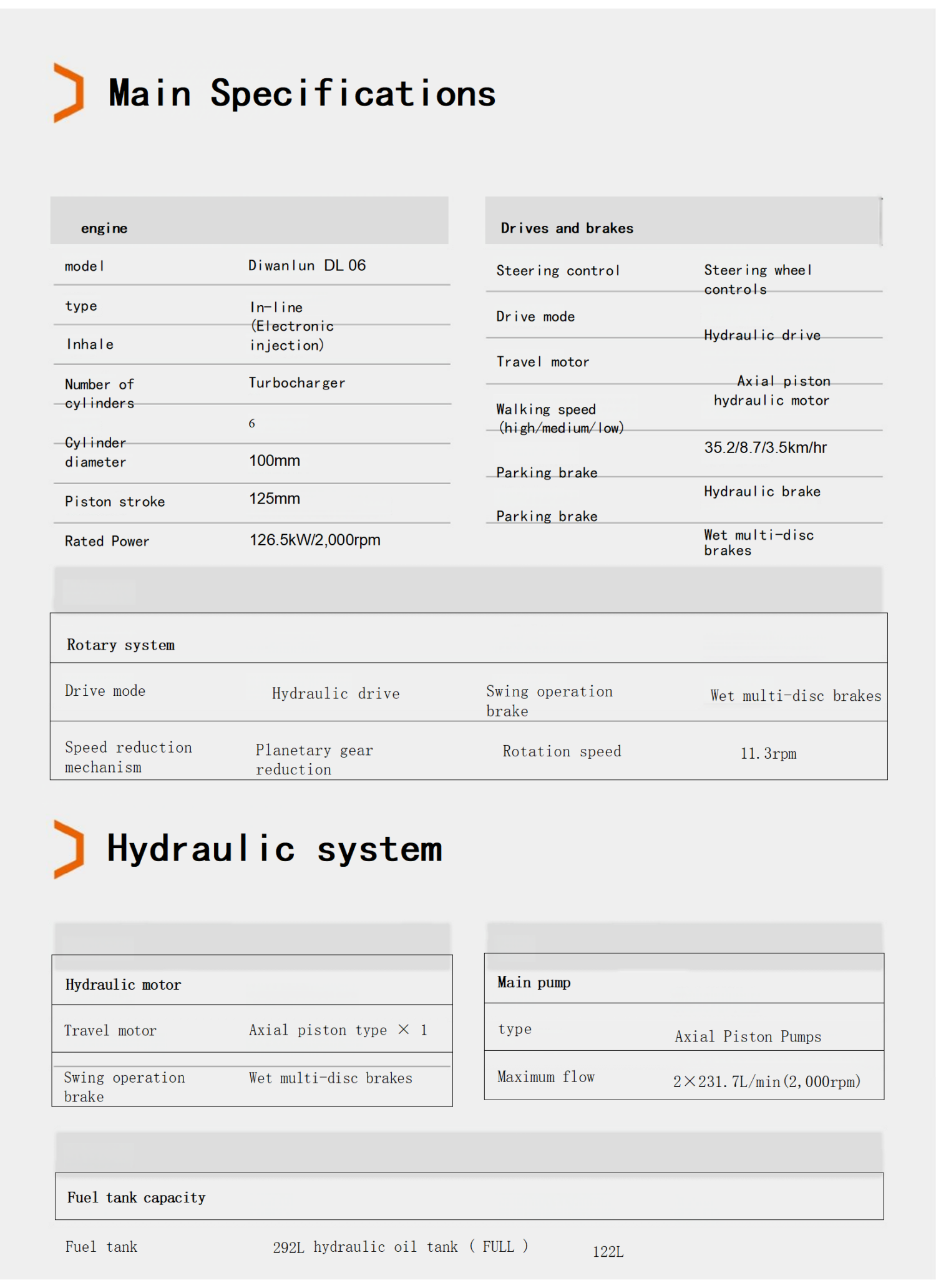This screenshot has width=936, height=1288.
Task: Select the Axial Piston Pumps value
Action: coord(748,1037)
